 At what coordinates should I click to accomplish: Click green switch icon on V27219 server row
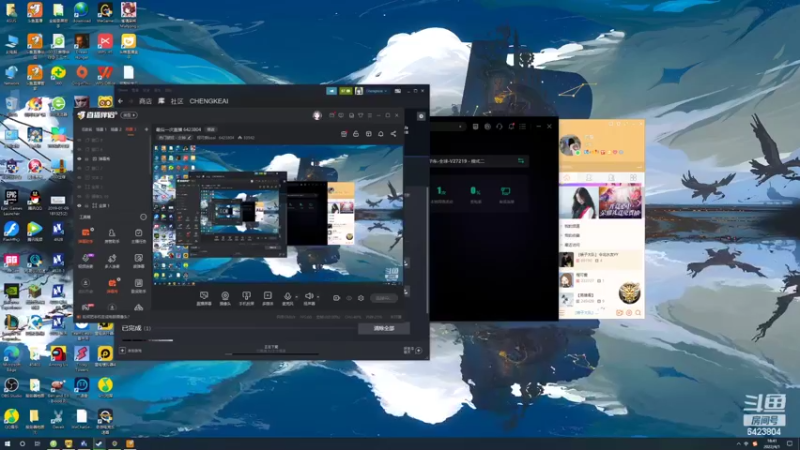[521, 161]
